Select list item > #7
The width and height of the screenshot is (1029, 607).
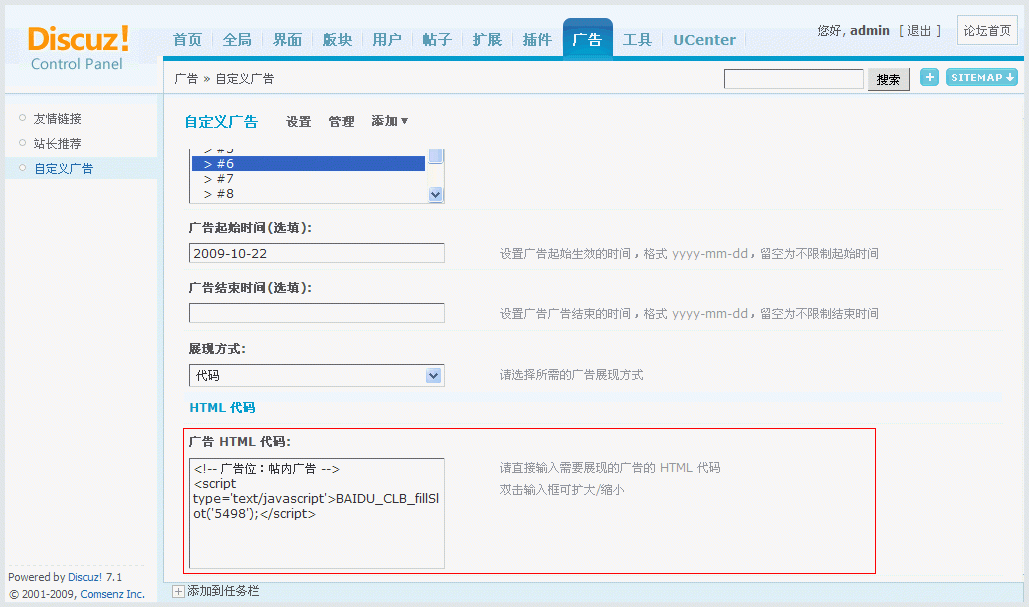tap(308, 178)
